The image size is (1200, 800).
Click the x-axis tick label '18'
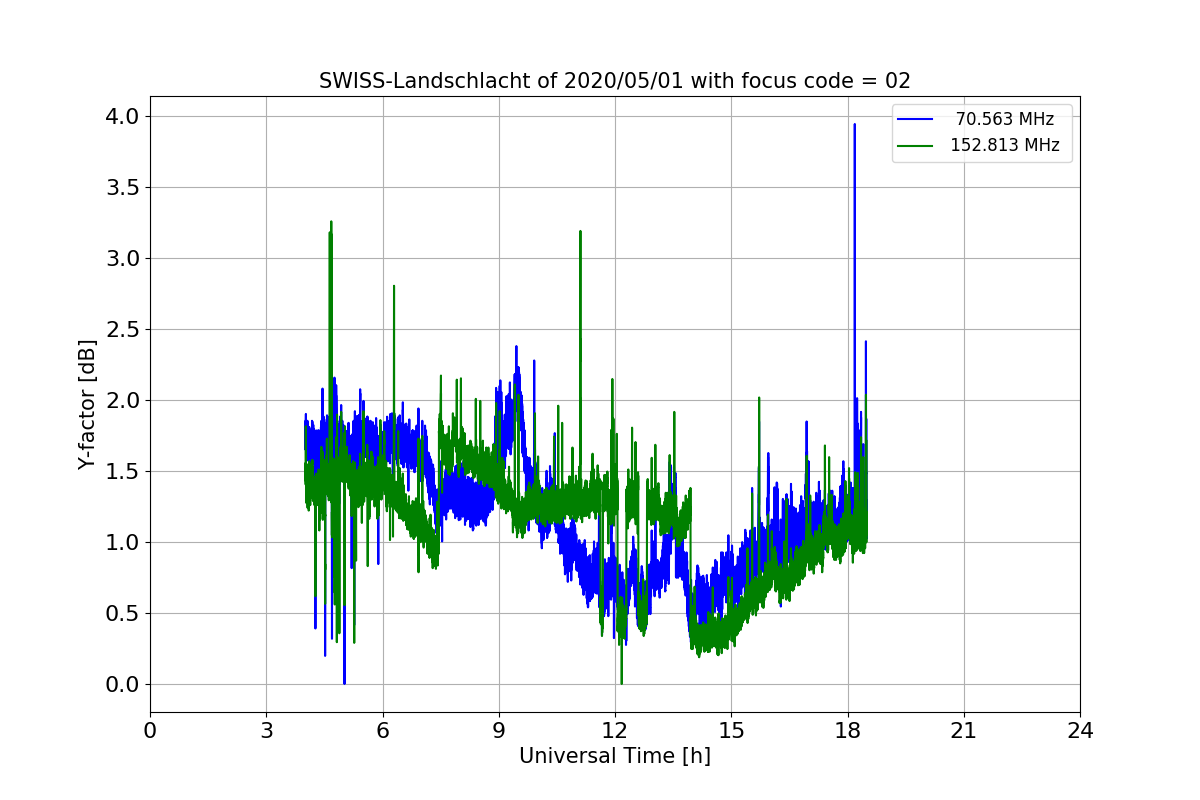[848, 730]
